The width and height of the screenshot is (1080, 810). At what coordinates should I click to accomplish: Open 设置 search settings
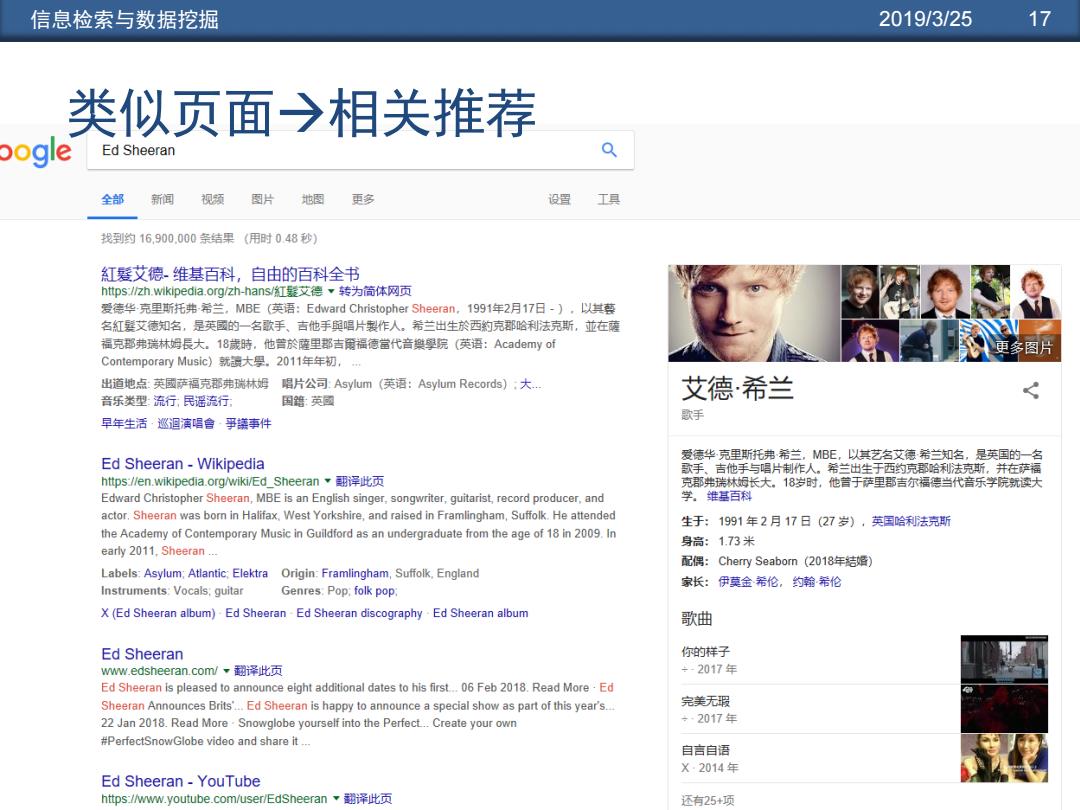pyautogui.click(x=559, y=199)
